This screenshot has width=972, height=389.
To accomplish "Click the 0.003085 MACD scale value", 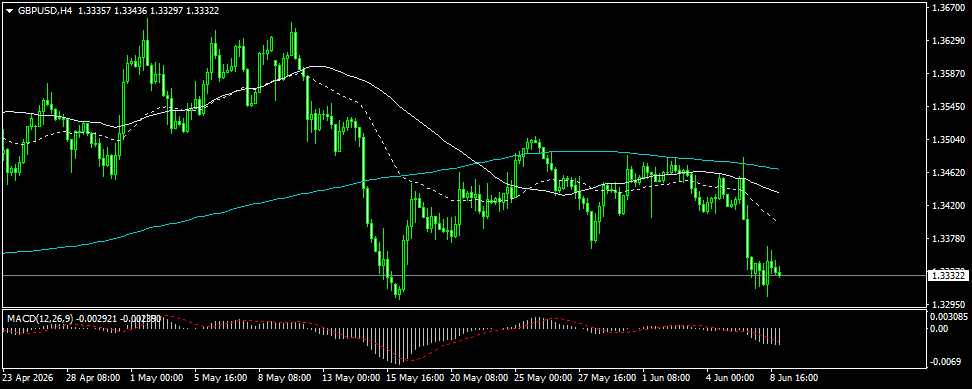I will [948, 317].
